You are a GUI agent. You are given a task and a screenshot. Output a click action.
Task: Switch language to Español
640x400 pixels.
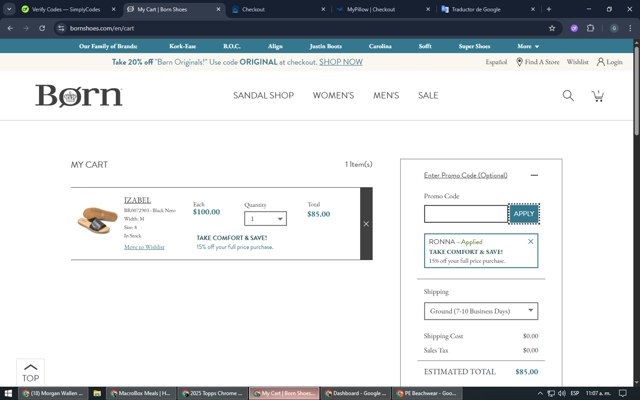(496, 62)
